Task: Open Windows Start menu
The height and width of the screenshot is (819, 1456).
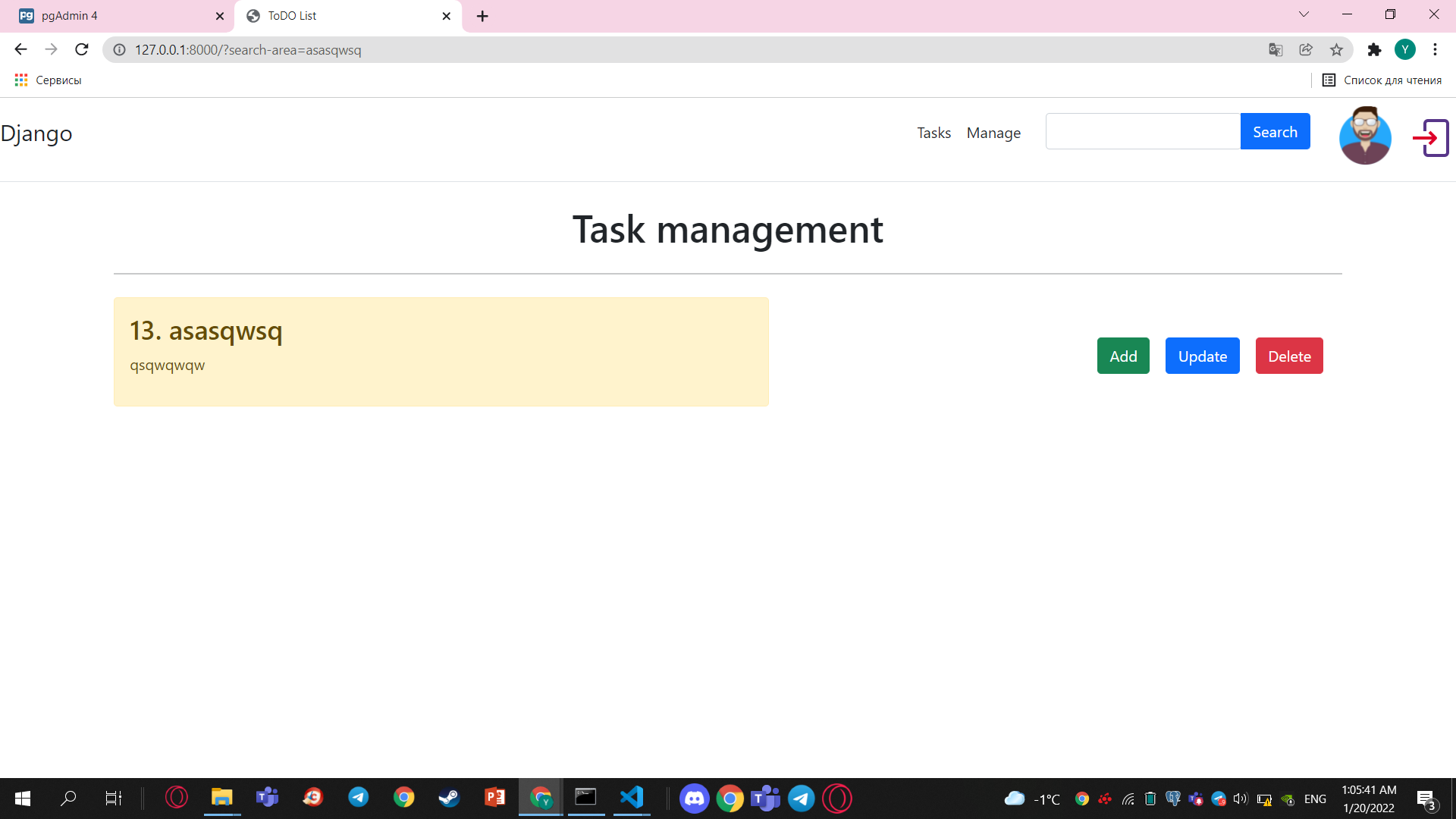Action: coord(23,799)
